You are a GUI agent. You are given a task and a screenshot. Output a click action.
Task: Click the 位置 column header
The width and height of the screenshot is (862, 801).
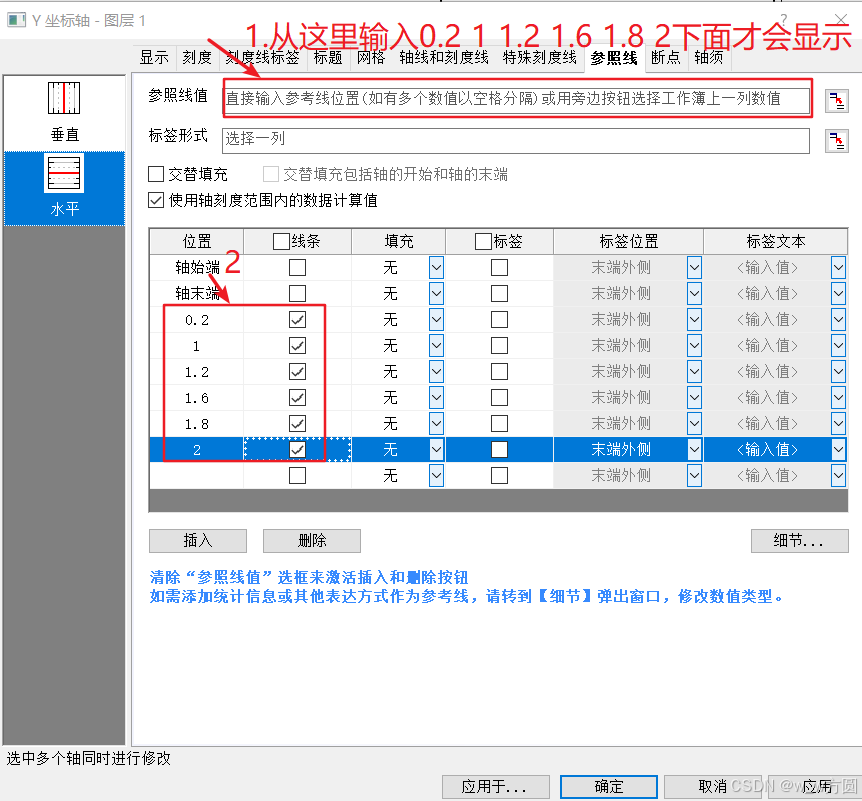tap(196, 241)
